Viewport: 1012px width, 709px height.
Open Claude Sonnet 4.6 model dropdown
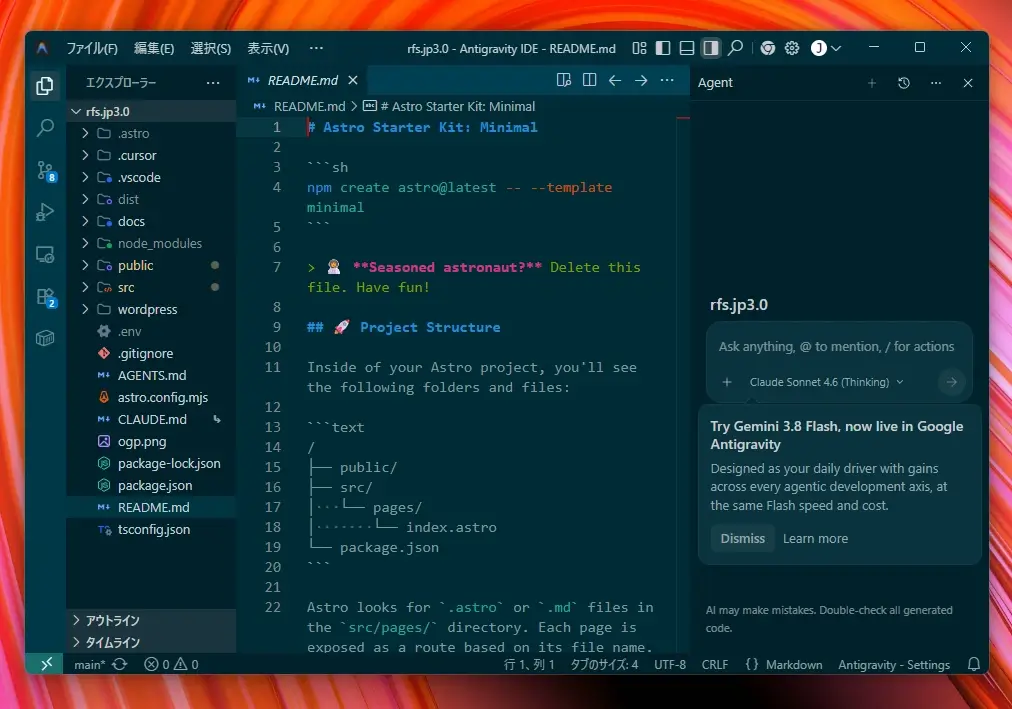point(826,382)
